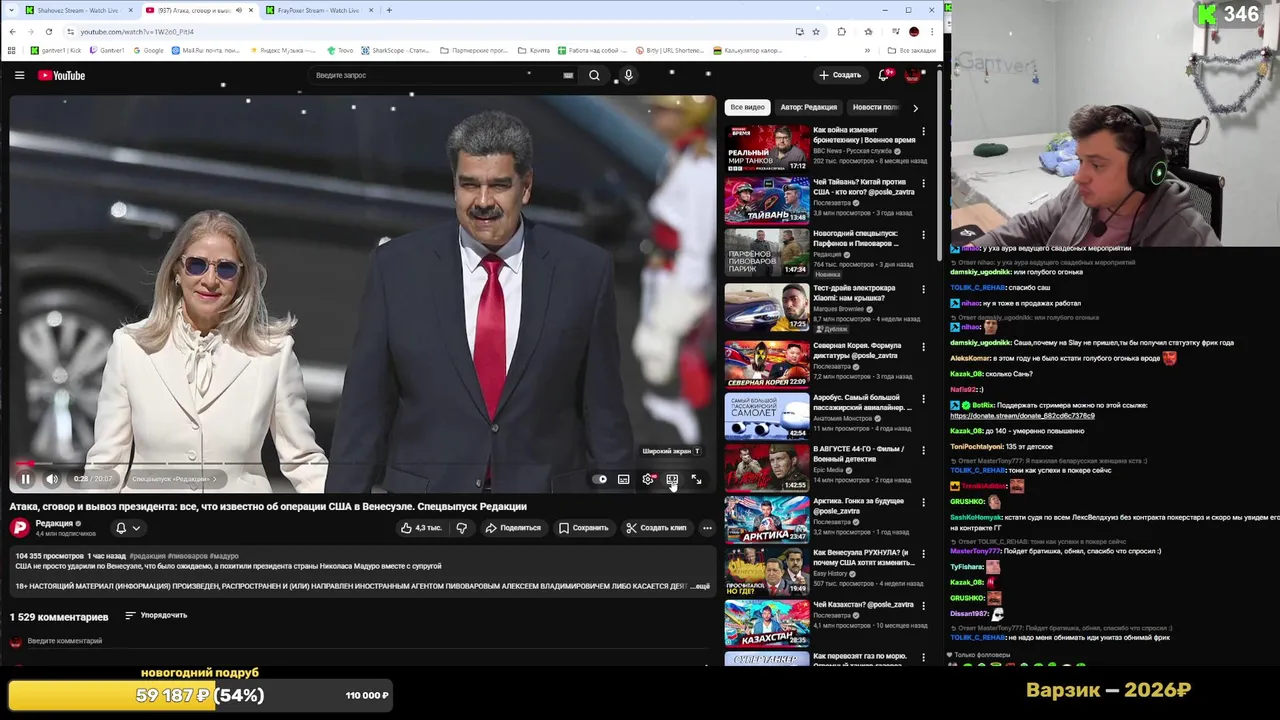The image size is (1280, 720).
Task: Enter fullscreen mode
Action: [696, 479]
